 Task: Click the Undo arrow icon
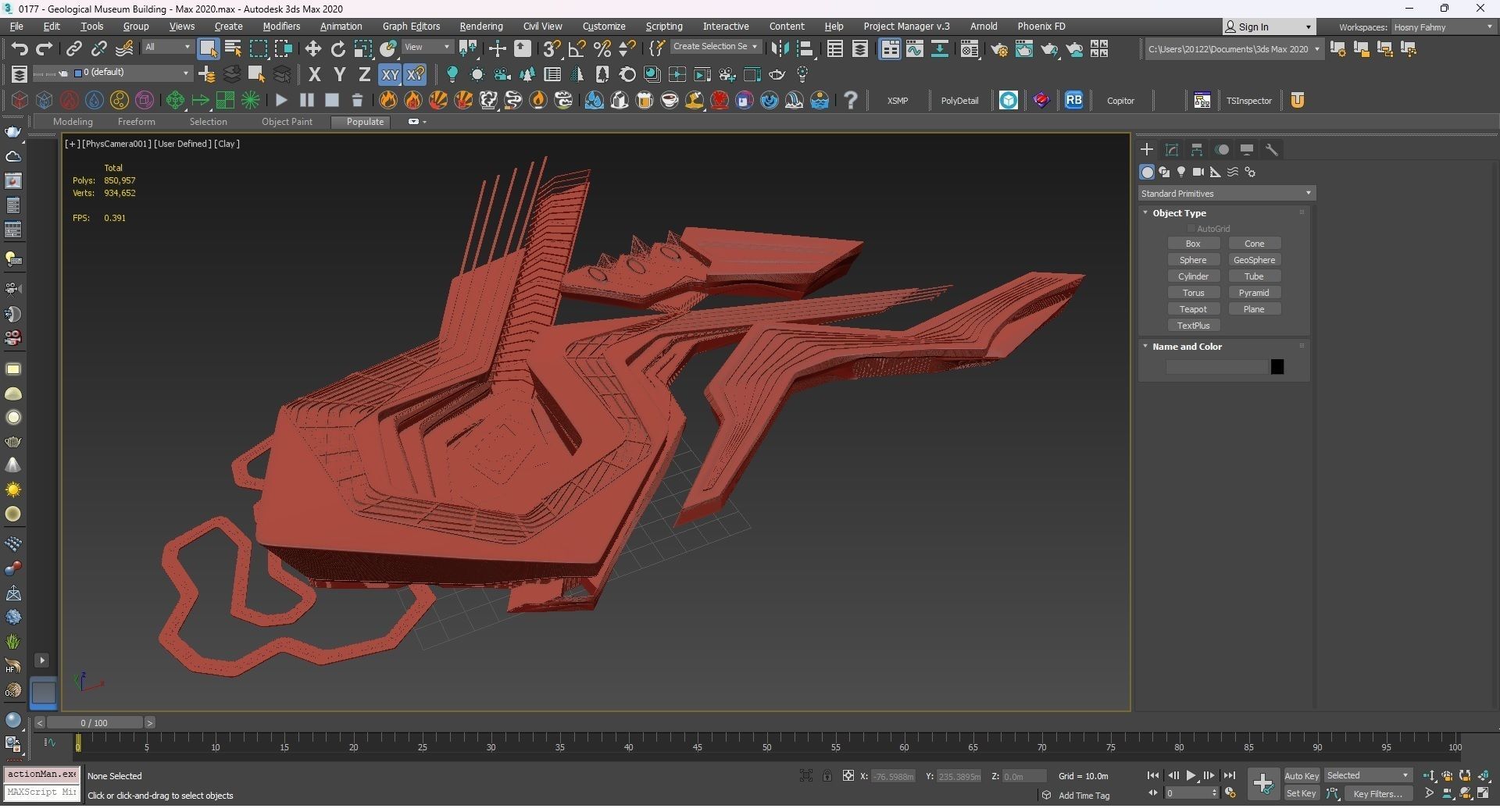click(x=20, y=49)
